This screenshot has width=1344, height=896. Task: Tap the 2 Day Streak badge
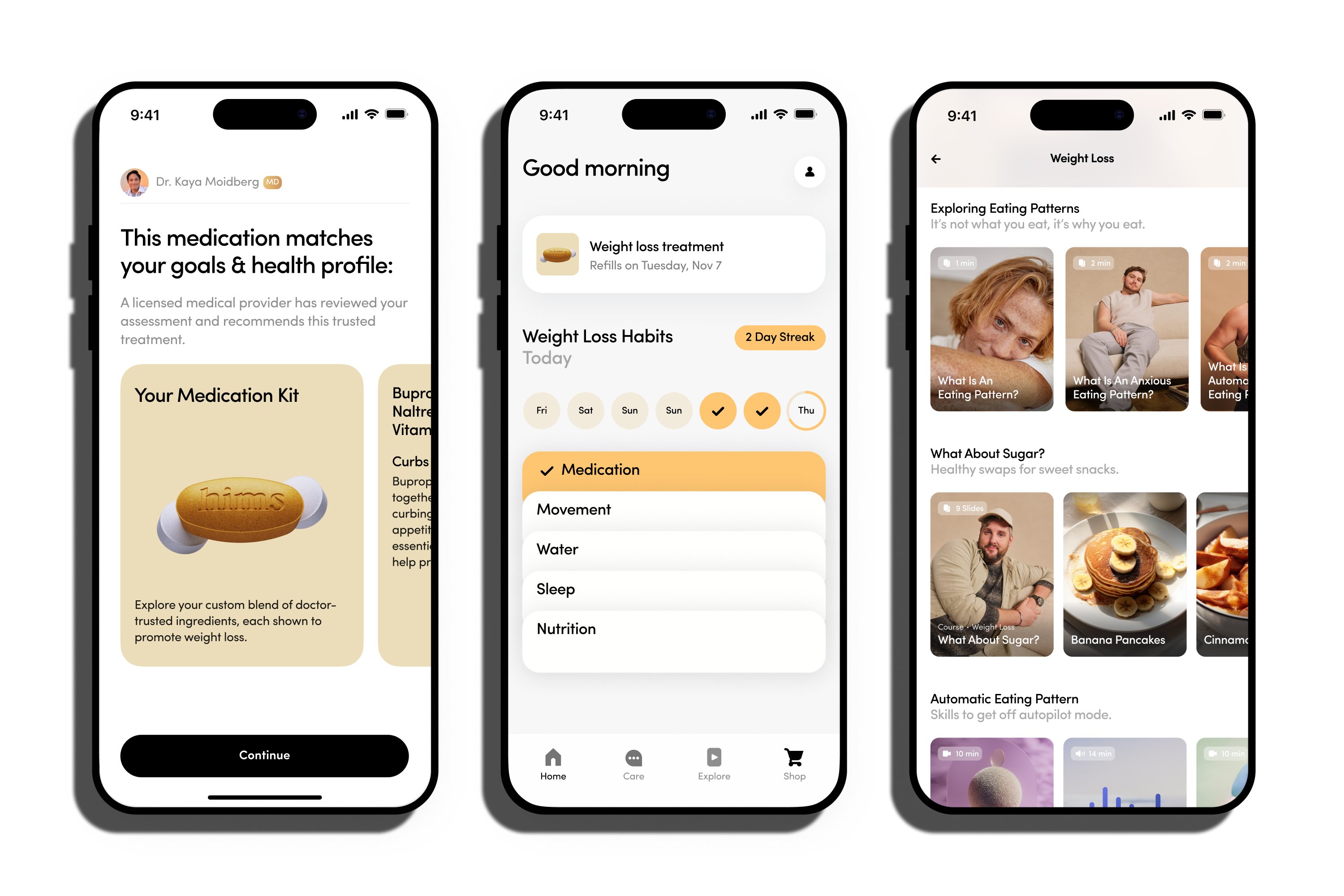[x=780, y=336]
